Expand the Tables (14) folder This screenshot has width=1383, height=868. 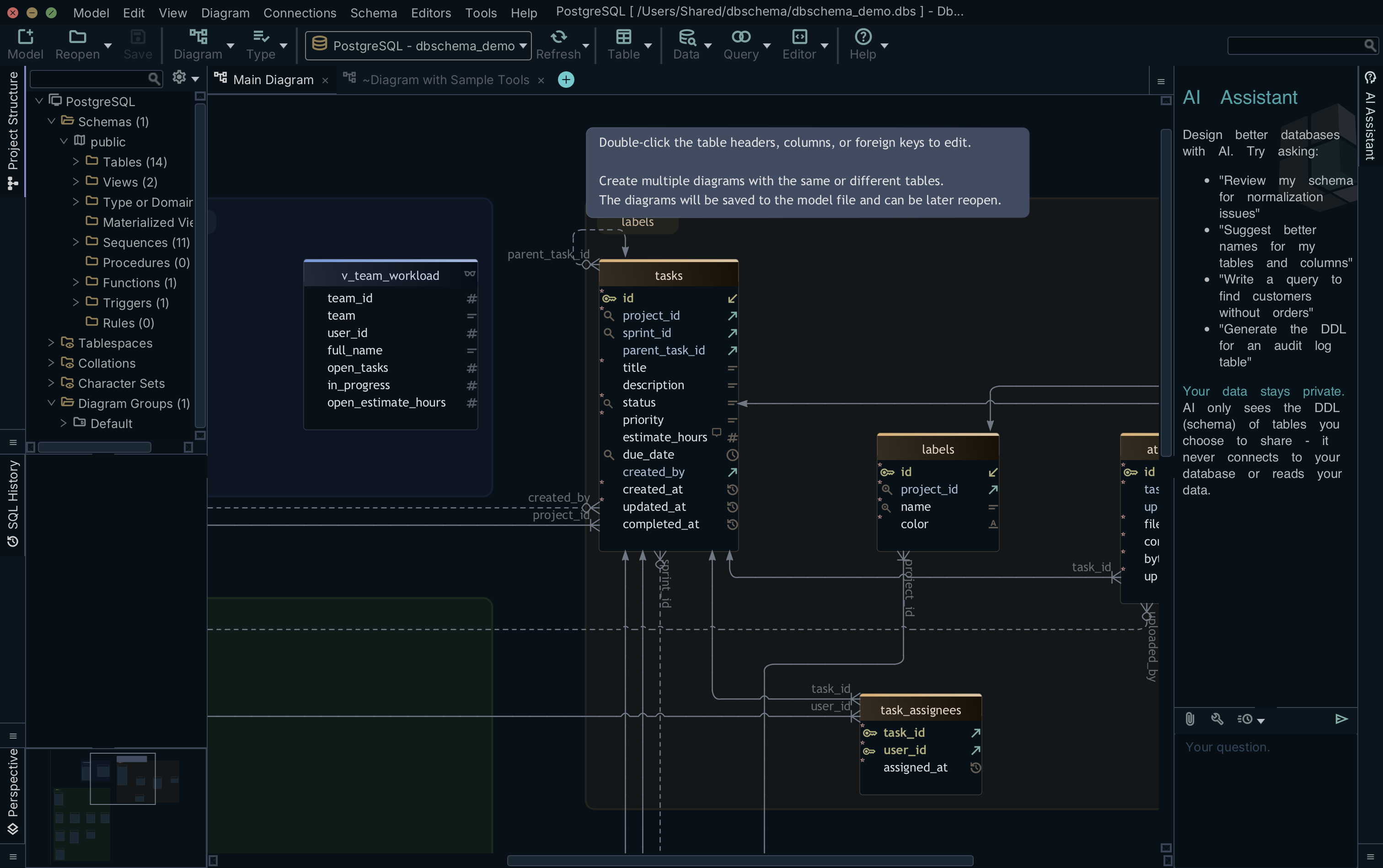pos(76,161)
